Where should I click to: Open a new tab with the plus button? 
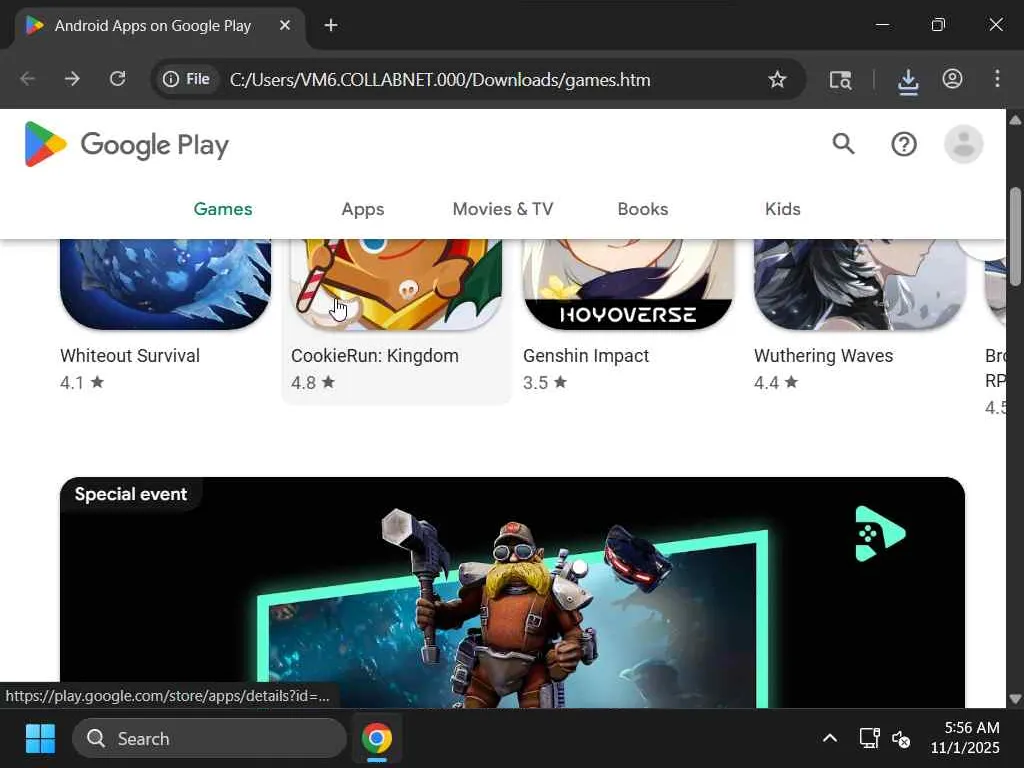pyautogui.click(x=331, y=25)
